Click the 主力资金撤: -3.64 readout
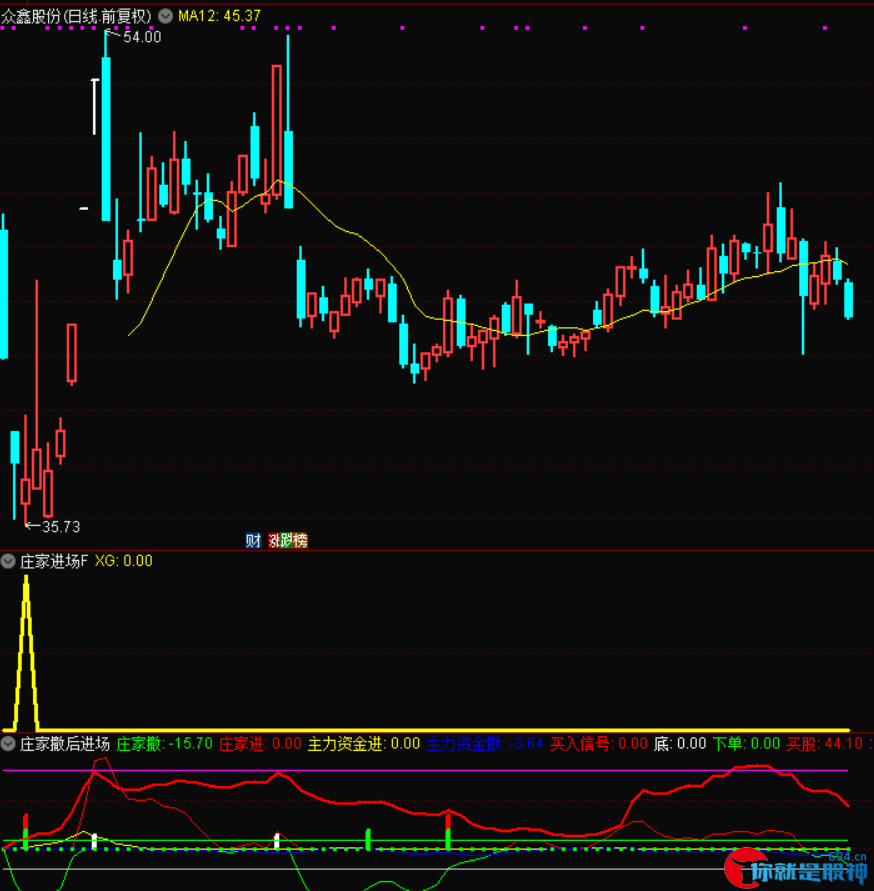This screenshot has height=891, width=874. point(485,743)
